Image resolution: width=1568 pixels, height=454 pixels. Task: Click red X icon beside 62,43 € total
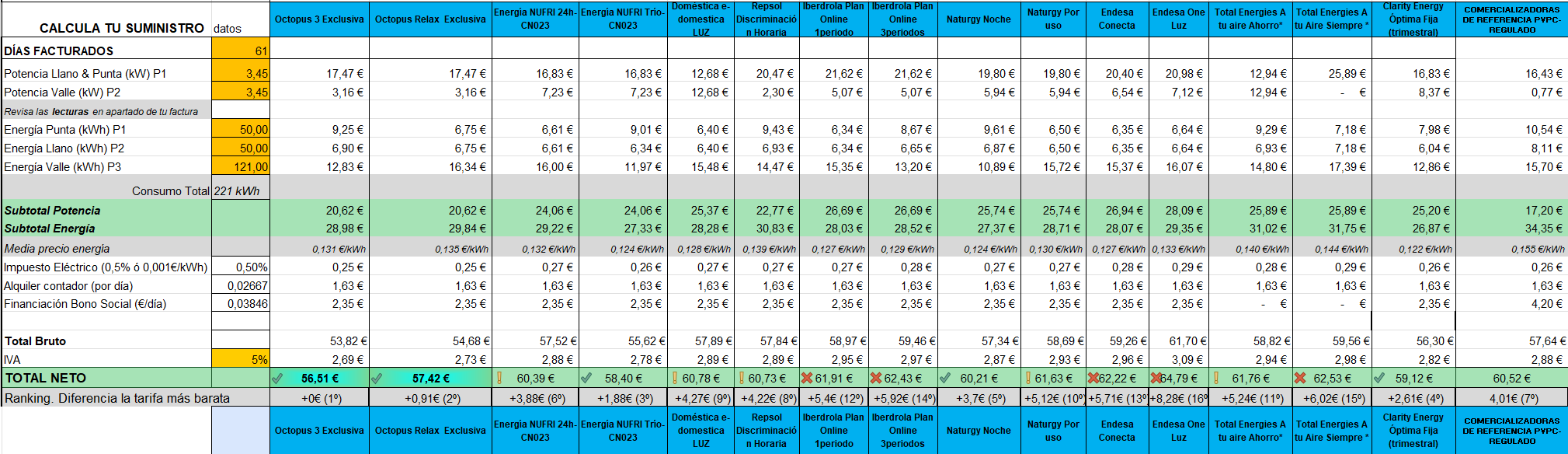pos(876,379)
